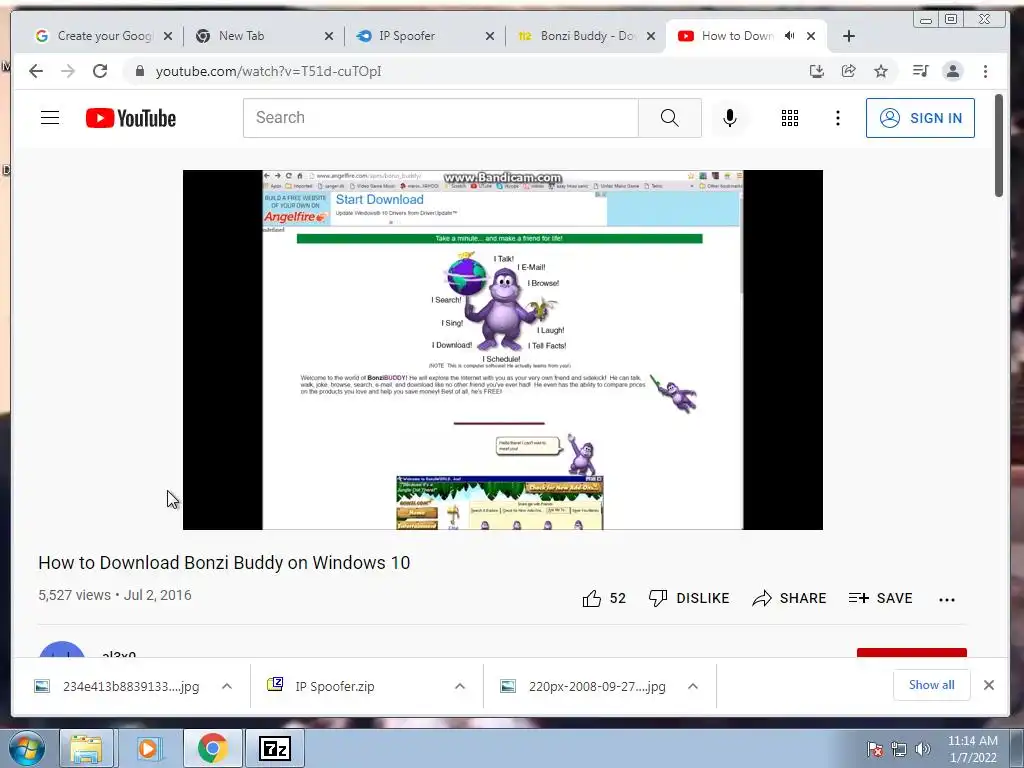Click the padlock site info icon
Image resolution: width=1024 pixels, height=768 pixels.
coord(139,71)
